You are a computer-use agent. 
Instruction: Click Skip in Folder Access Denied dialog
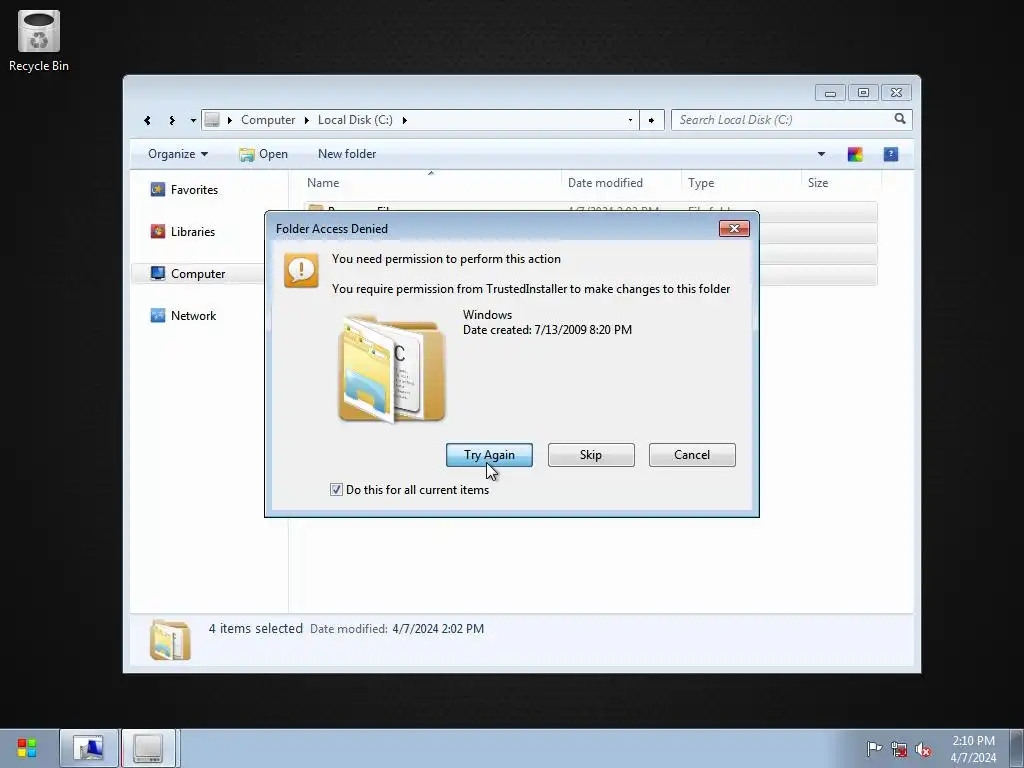coord(591,455)
